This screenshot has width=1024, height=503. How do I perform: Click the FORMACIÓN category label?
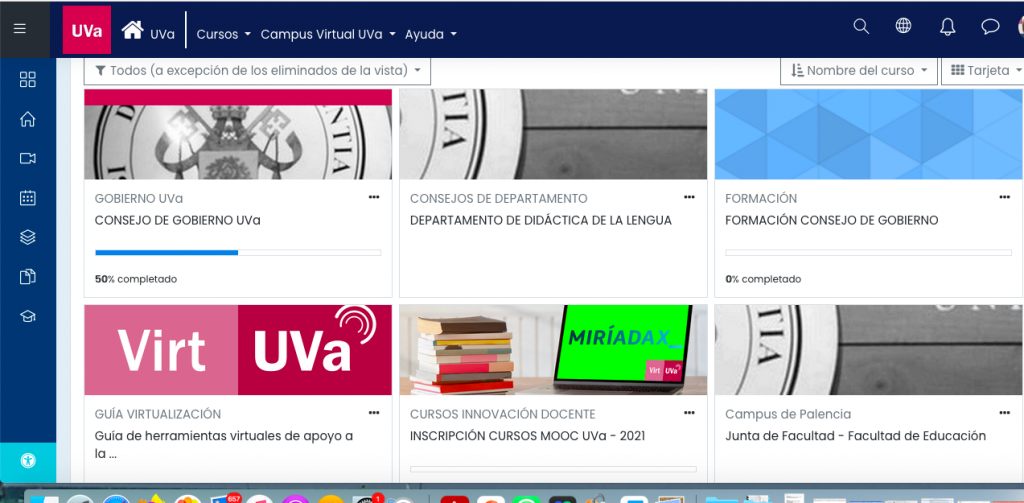coord(761,198)
